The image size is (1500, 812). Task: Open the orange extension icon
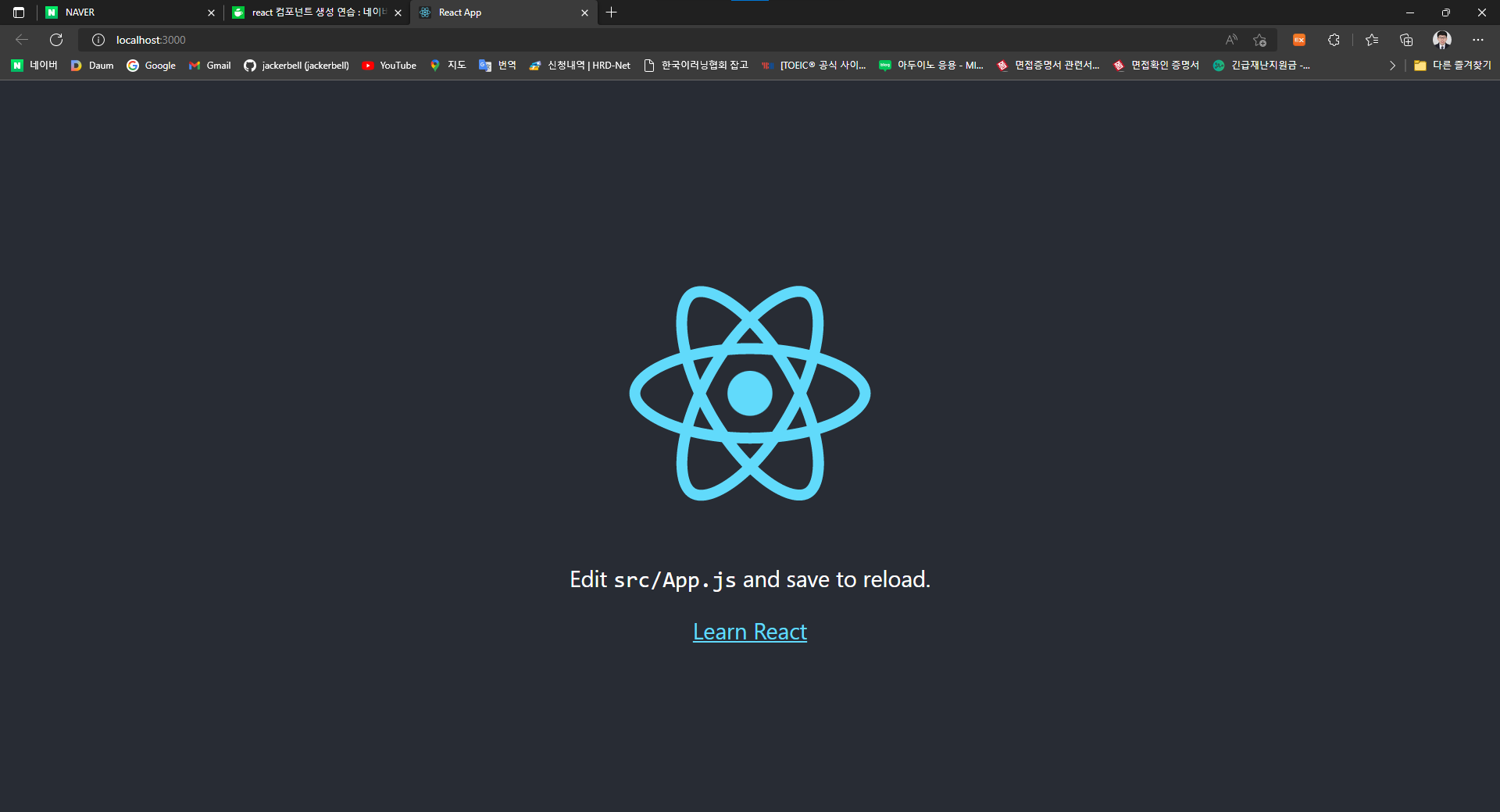(x=1299, y=40)
